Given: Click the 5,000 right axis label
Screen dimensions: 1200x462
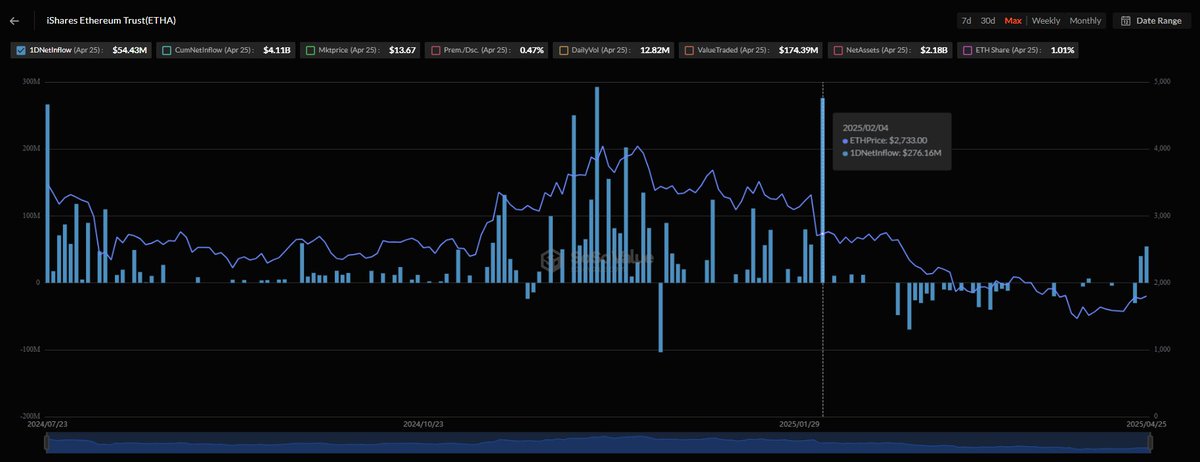Looking at the screenshot, I should coord(1162,81).
